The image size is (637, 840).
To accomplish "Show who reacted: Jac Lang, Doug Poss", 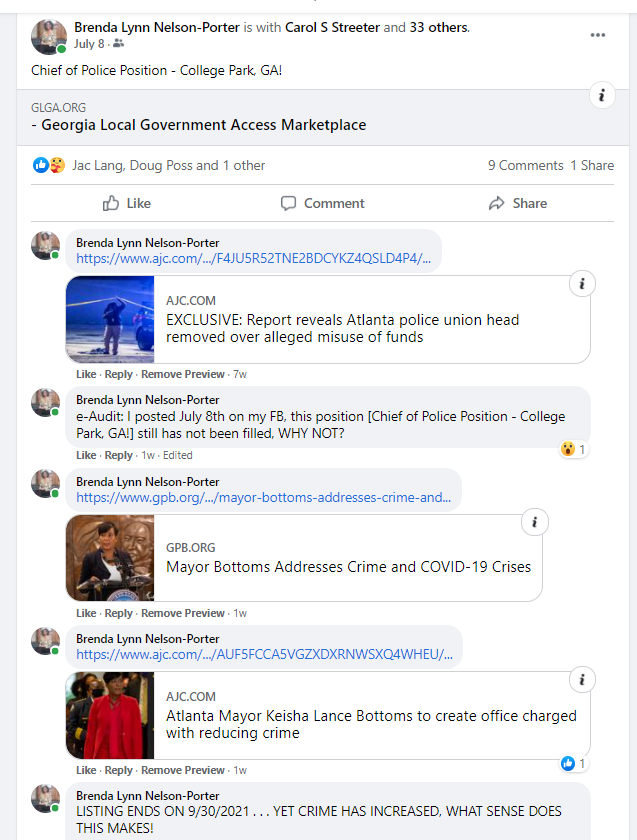I will [168, 165].
